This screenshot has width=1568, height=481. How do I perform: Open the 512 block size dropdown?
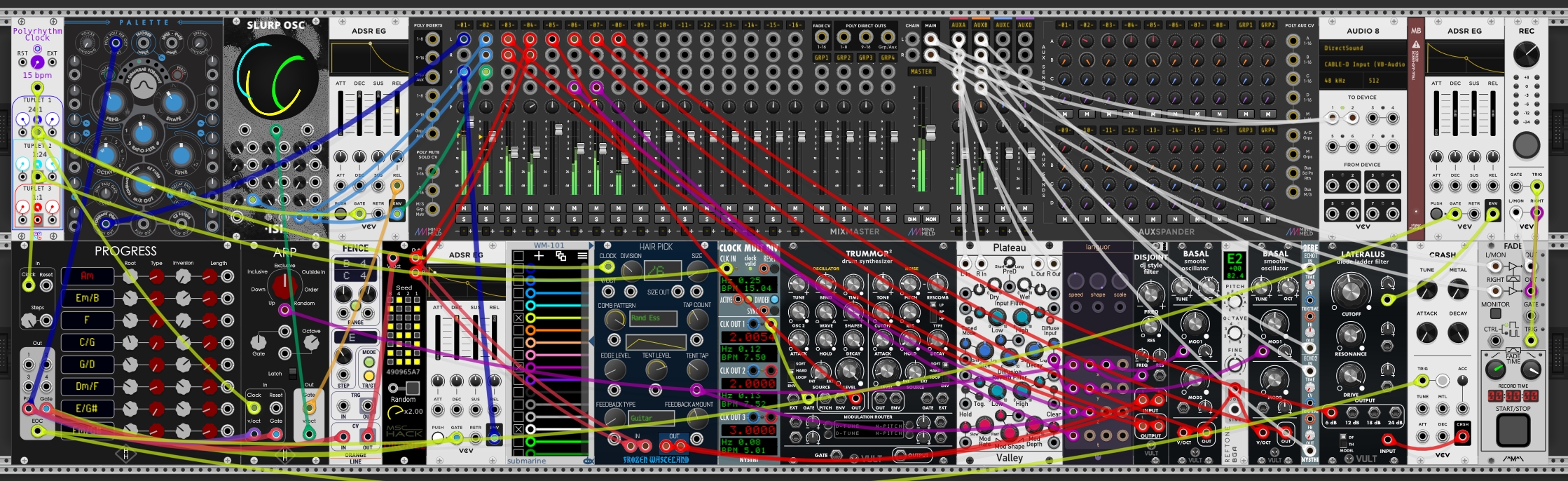click(1384, 81)
